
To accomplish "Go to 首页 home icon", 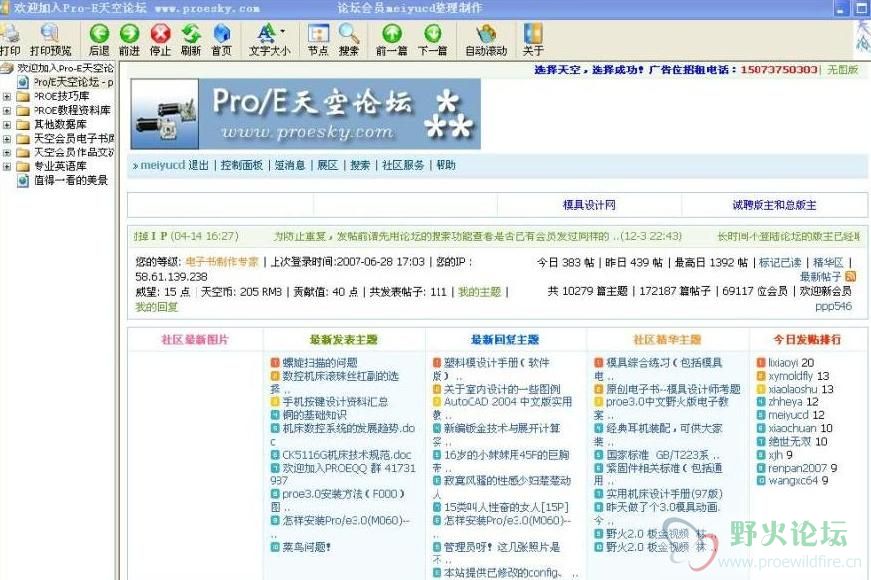I will pyautogui.click(x=222, y=34).
